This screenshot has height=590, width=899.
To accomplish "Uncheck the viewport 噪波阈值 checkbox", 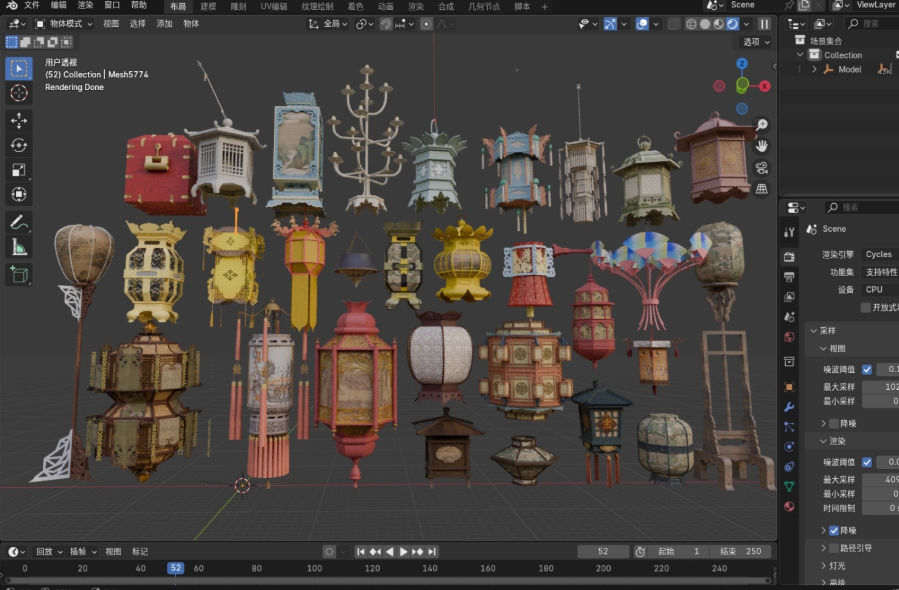I will (867, 369).
